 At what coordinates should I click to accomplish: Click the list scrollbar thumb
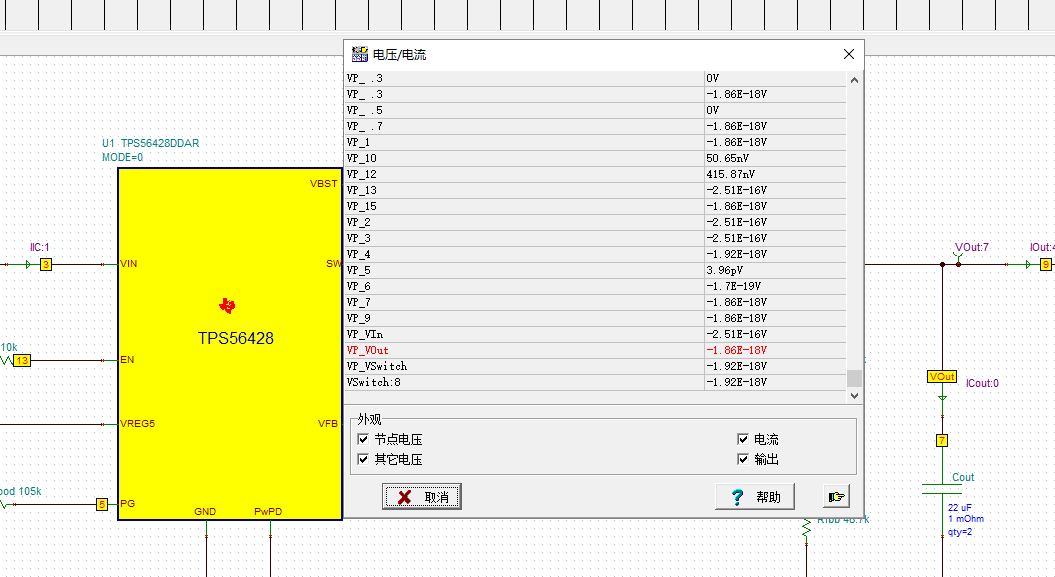point(854,378)
